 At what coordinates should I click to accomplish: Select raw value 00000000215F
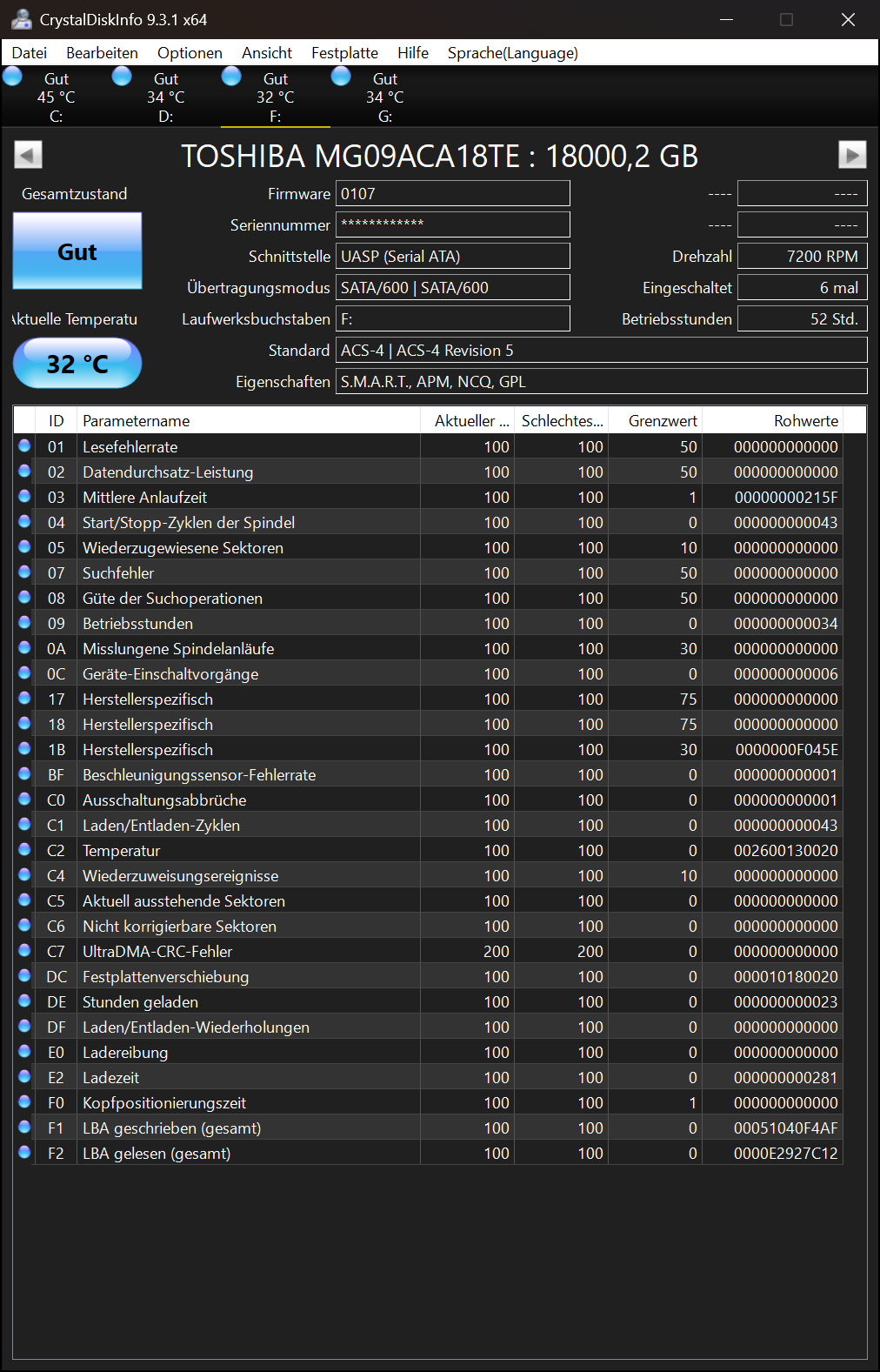click(x=786, y=497)
